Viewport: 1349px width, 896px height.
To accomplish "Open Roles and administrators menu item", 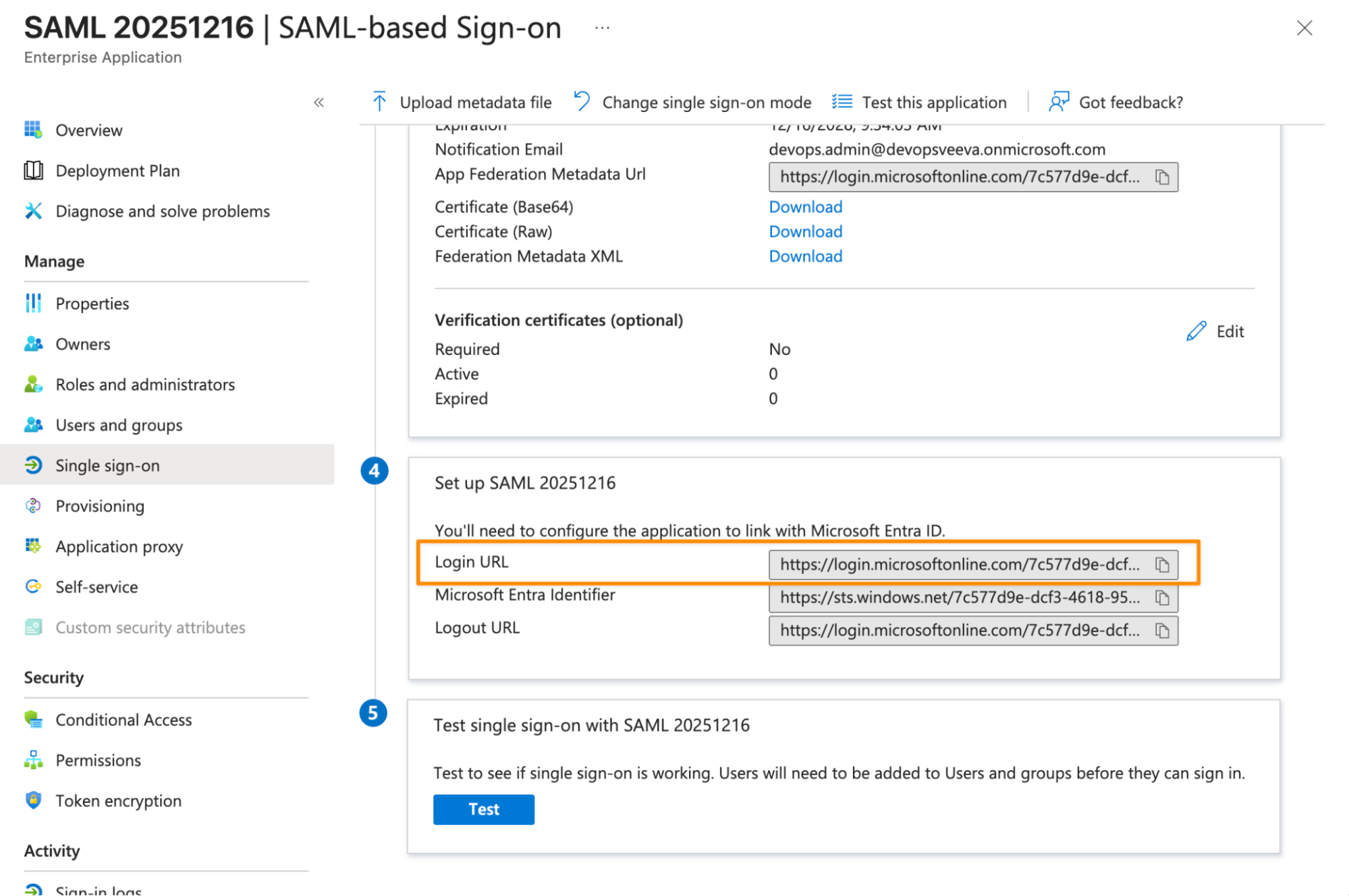I will (x=145, y=385).
